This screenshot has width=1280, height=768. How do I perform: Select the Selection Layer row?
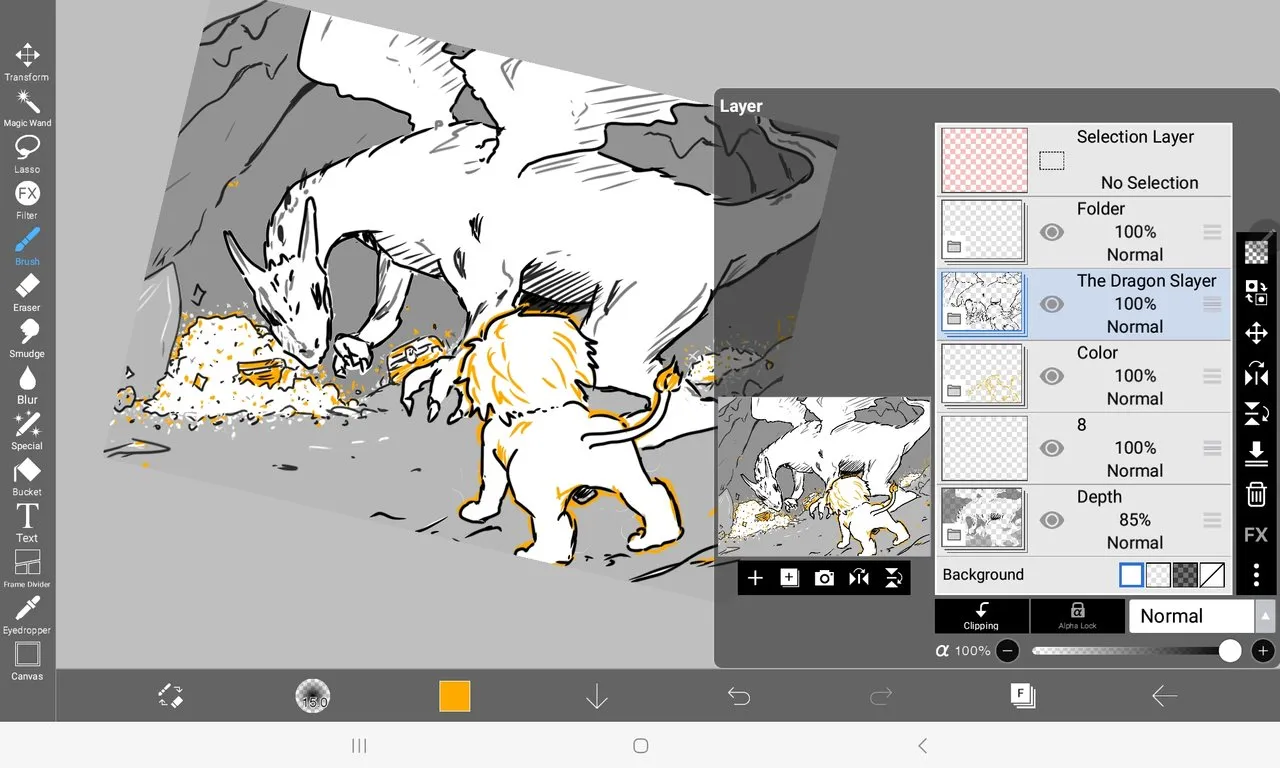pos(1083,160)
